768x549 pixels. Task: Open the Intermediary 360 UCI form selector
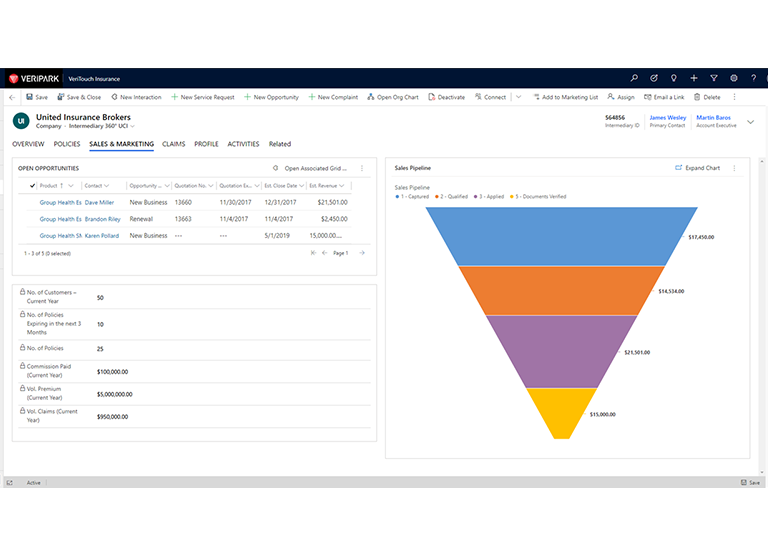click(x=101, y=126)
